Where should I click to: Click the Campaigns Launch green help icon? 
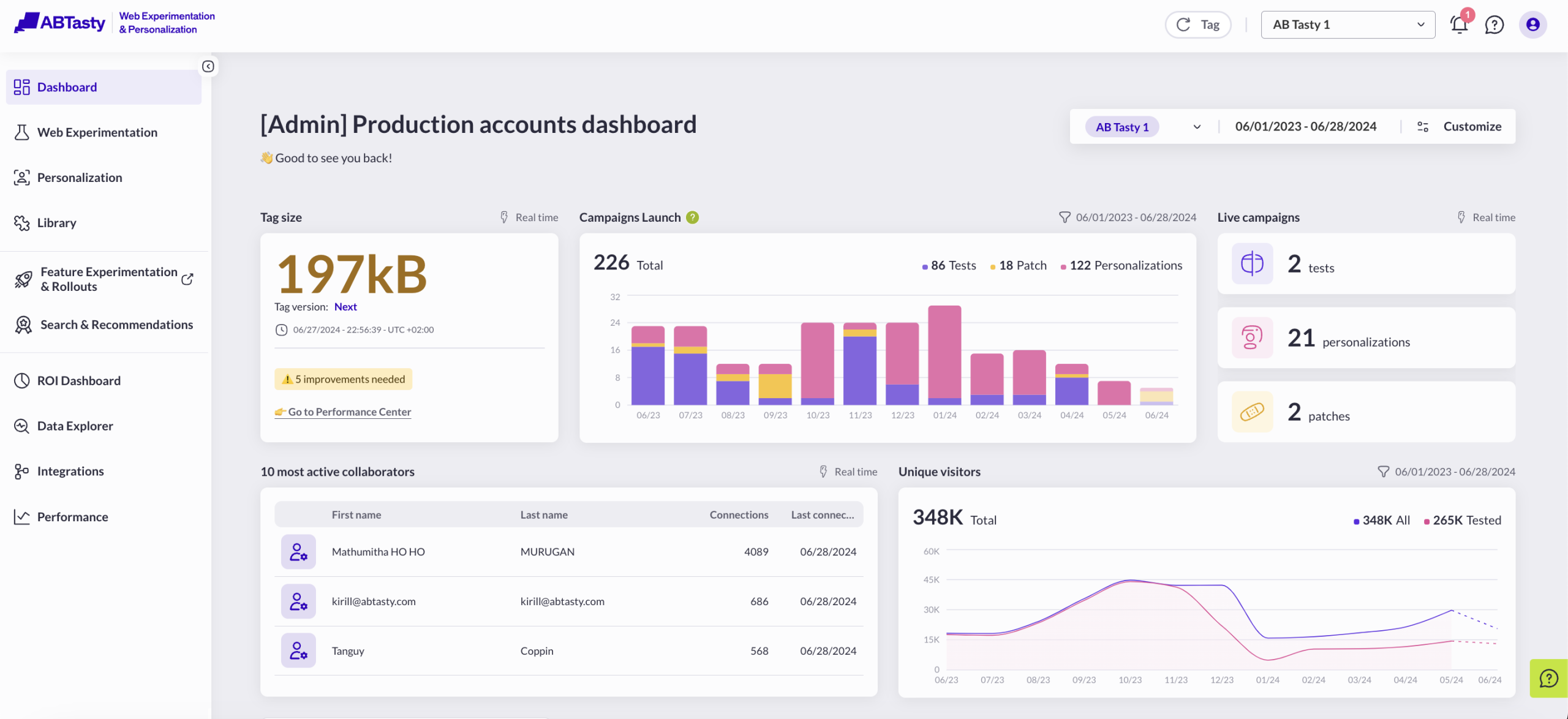point(692,217)
